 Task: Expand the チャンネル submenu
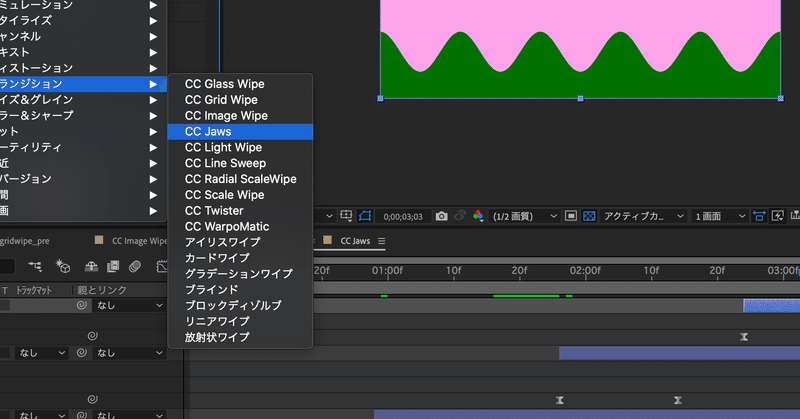coord(83,36)
